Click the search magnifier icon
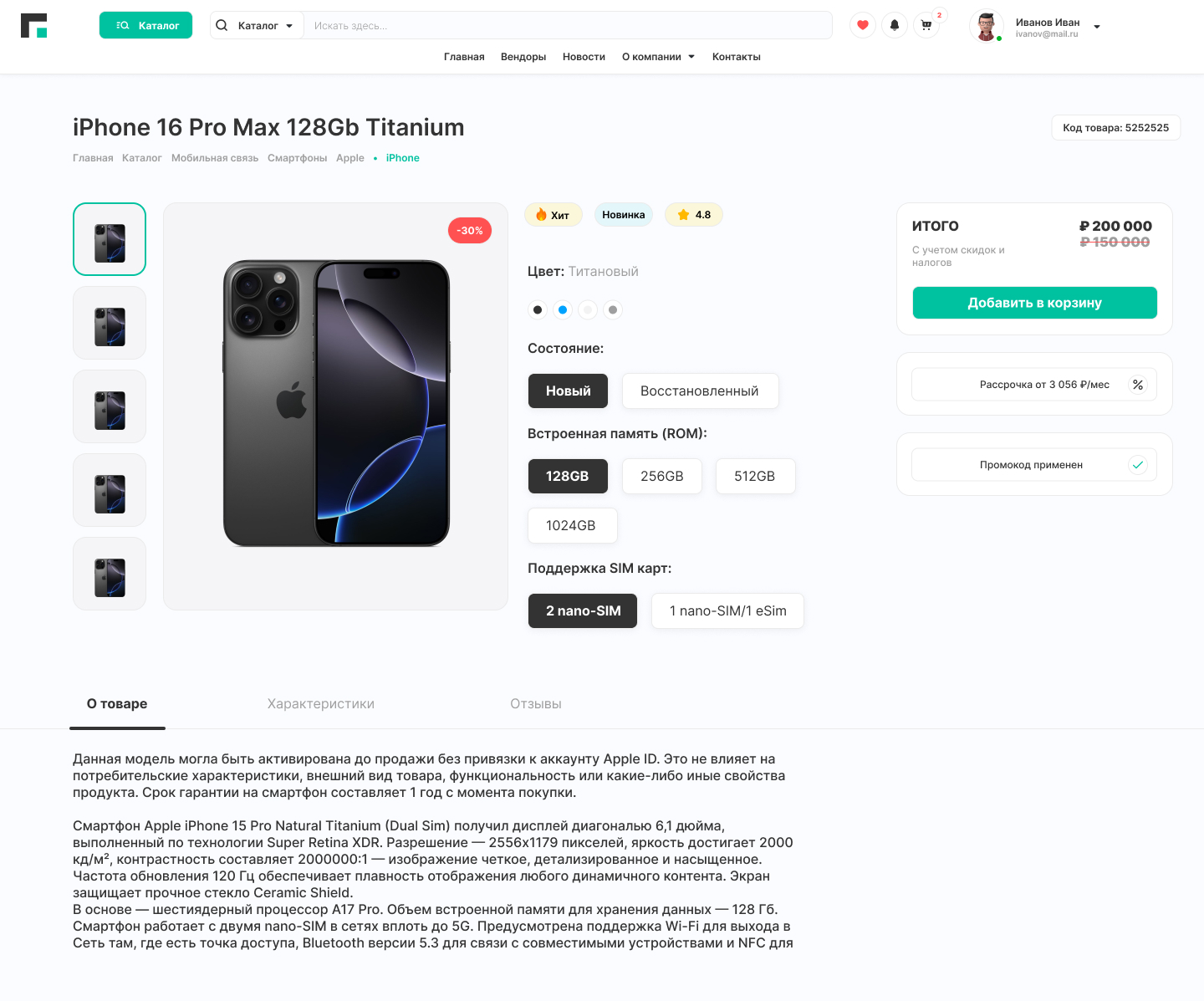The image size is (1204, 1001). (221, 25)
